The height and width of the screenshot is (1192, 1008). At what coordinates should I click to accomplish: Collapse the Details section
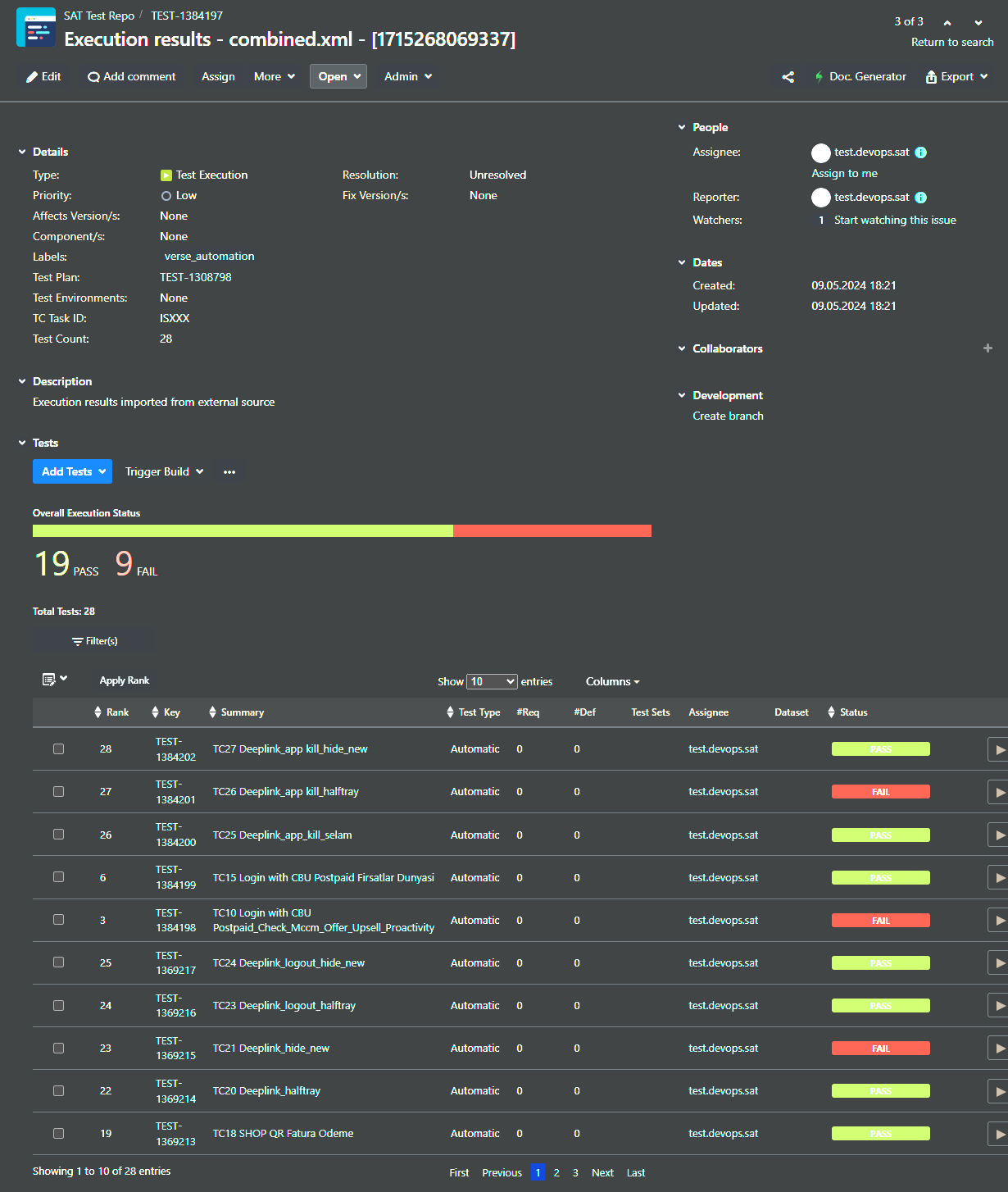click(x=22, y=152)
